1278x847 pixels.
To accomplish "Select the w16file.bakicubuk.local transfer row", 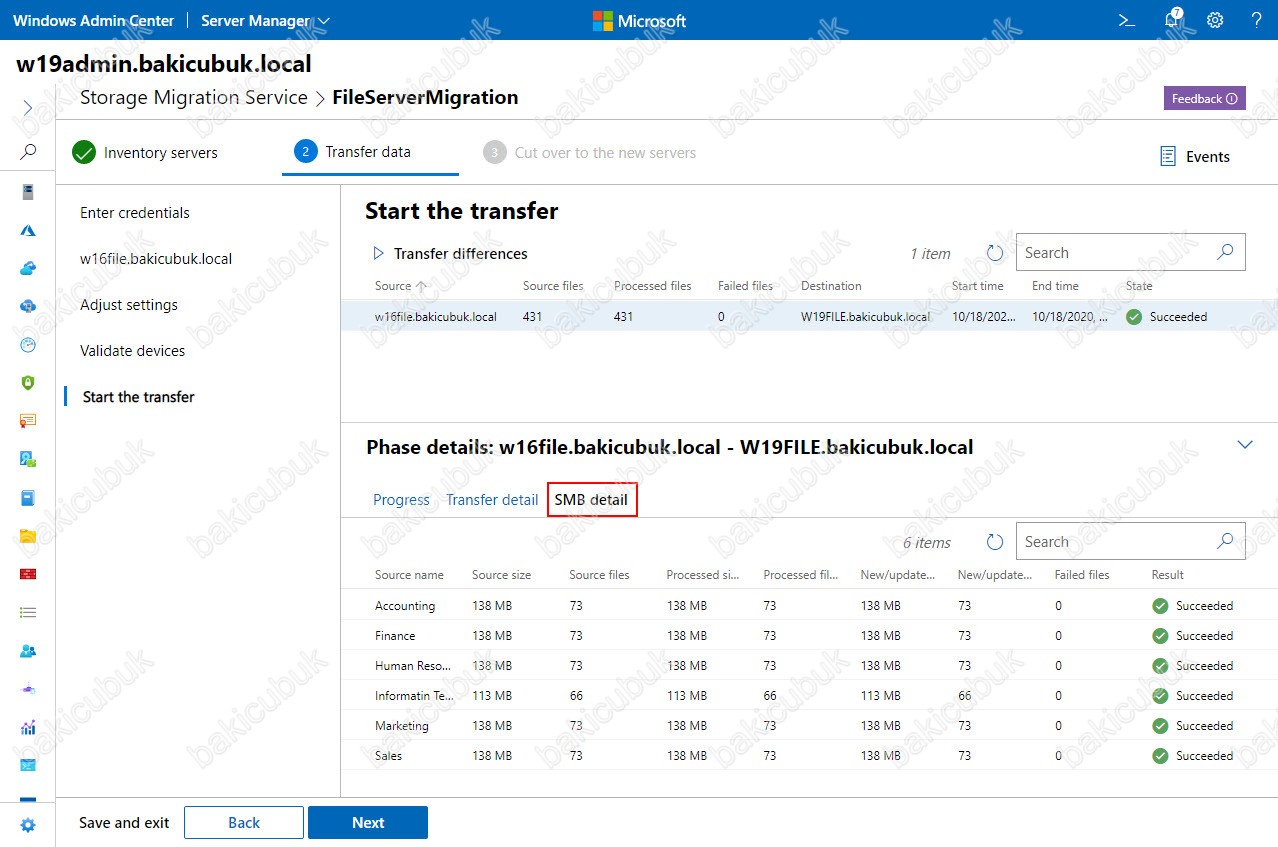I will click(809, 316).
